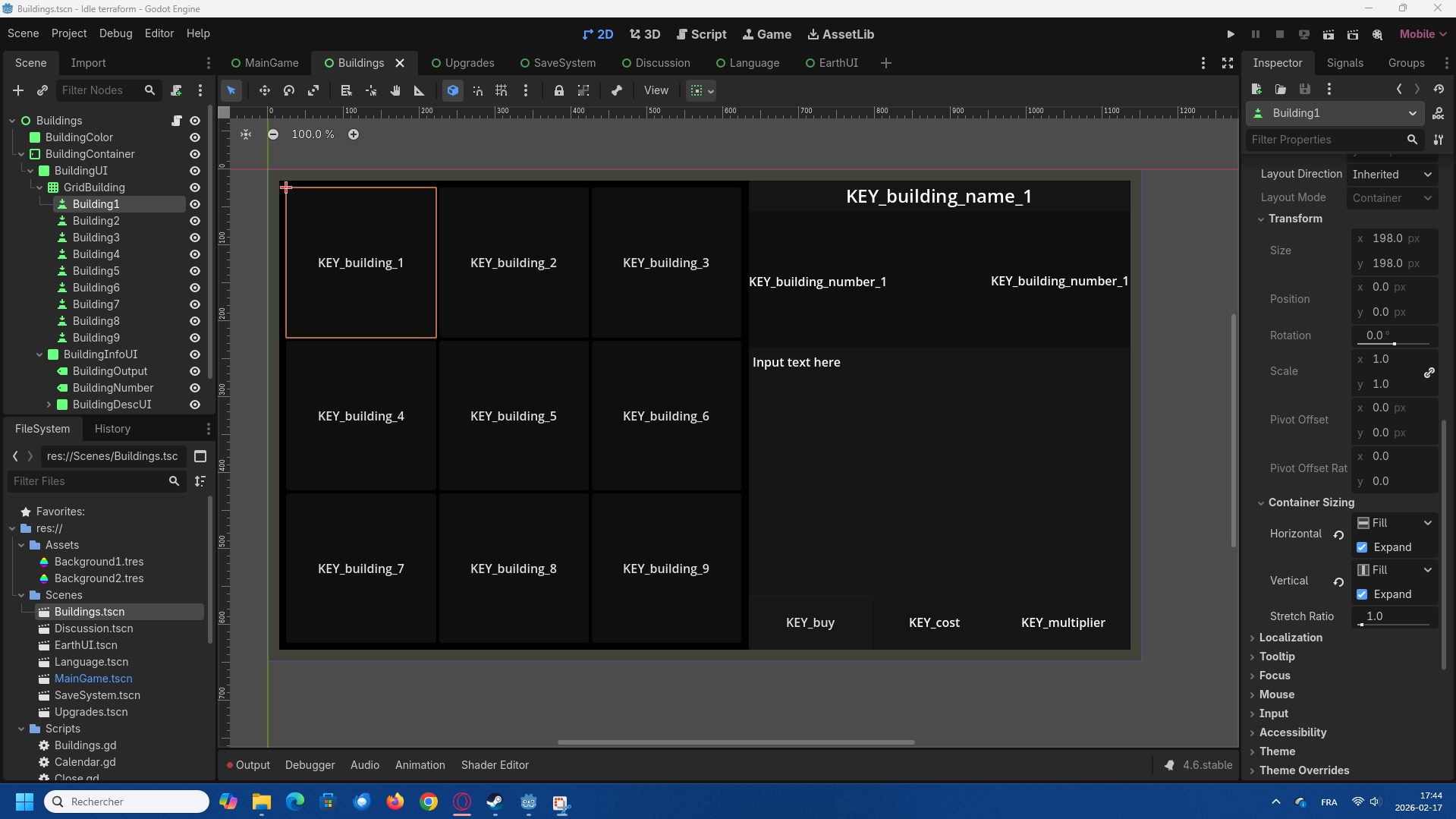1456x819 pixels.
Task: Open the Debug menu
Action: pyautogui.click(x=115, y=33)
